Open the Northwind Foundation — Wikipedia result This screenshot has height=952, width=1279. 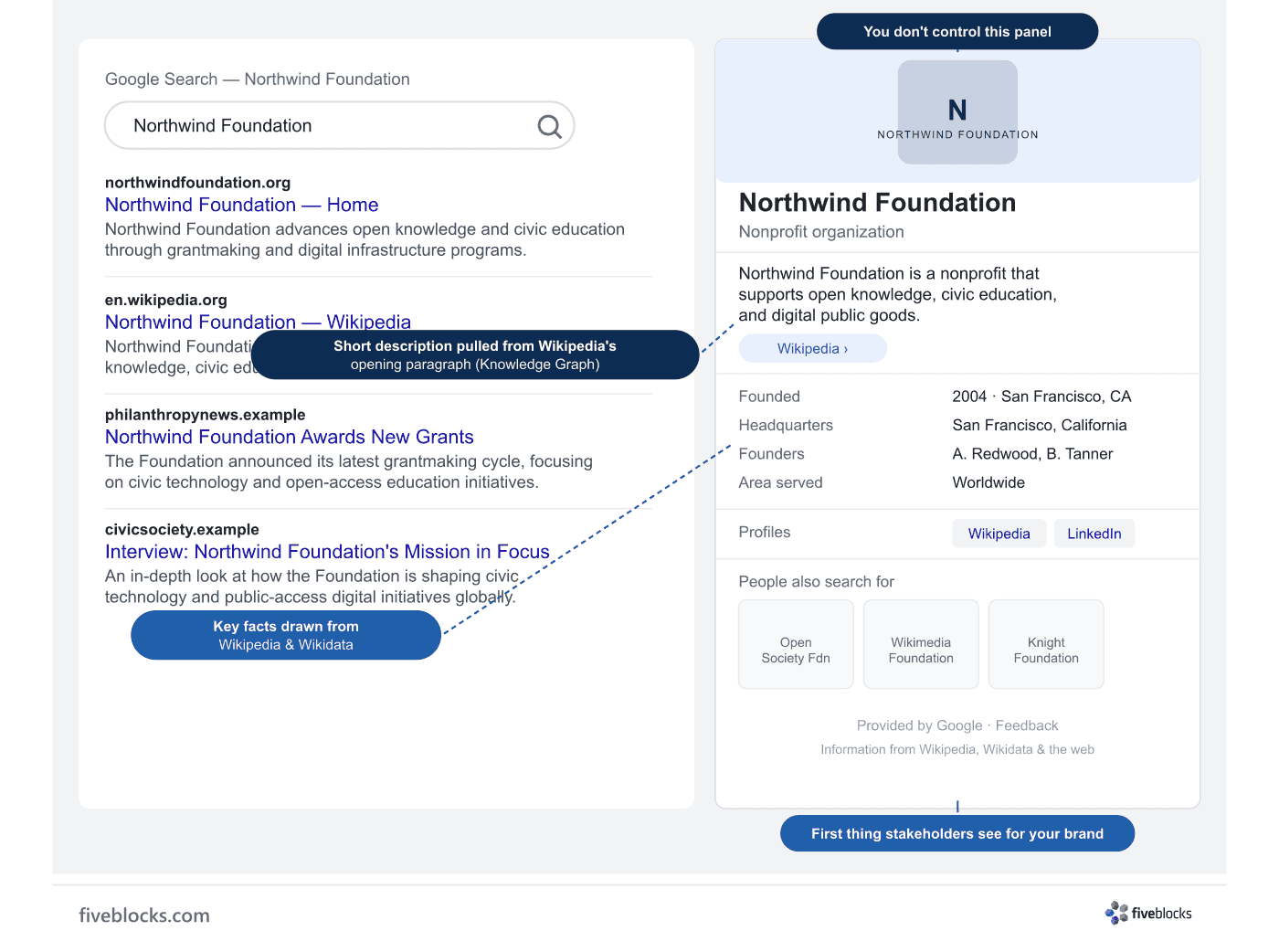coord(258,322)
